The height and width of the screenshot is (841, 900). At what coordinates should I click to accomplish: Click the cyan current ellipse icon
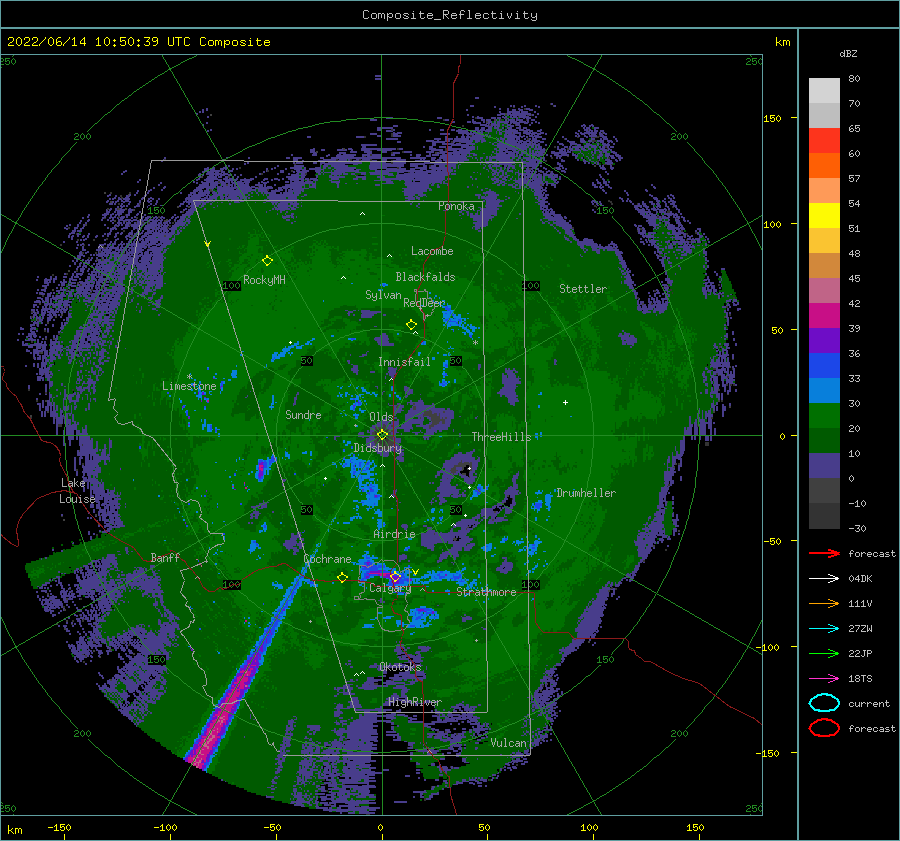824,703
